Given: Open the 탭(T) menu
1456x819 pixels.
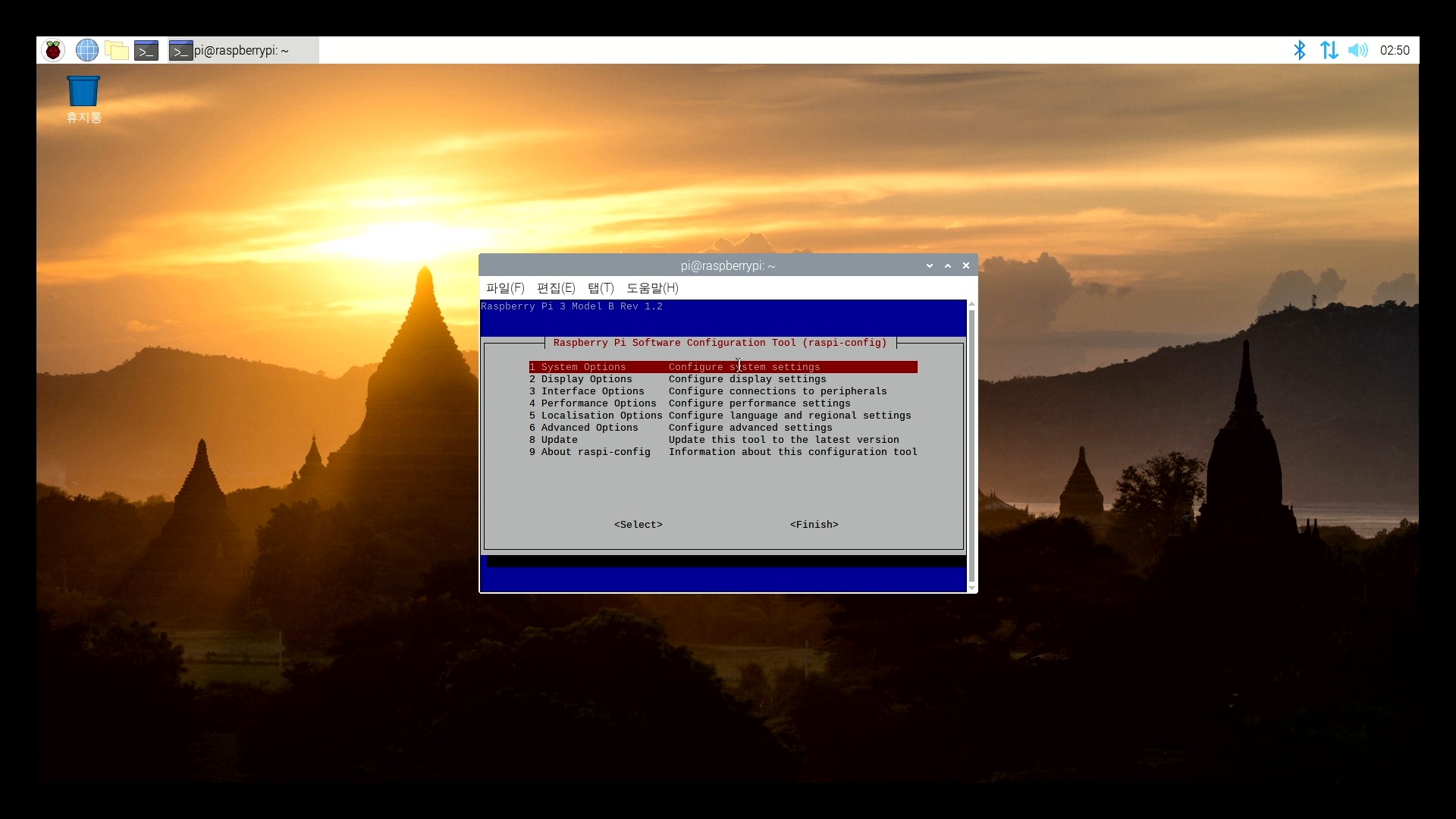Looking at the screenshot, I should point(601,288).
